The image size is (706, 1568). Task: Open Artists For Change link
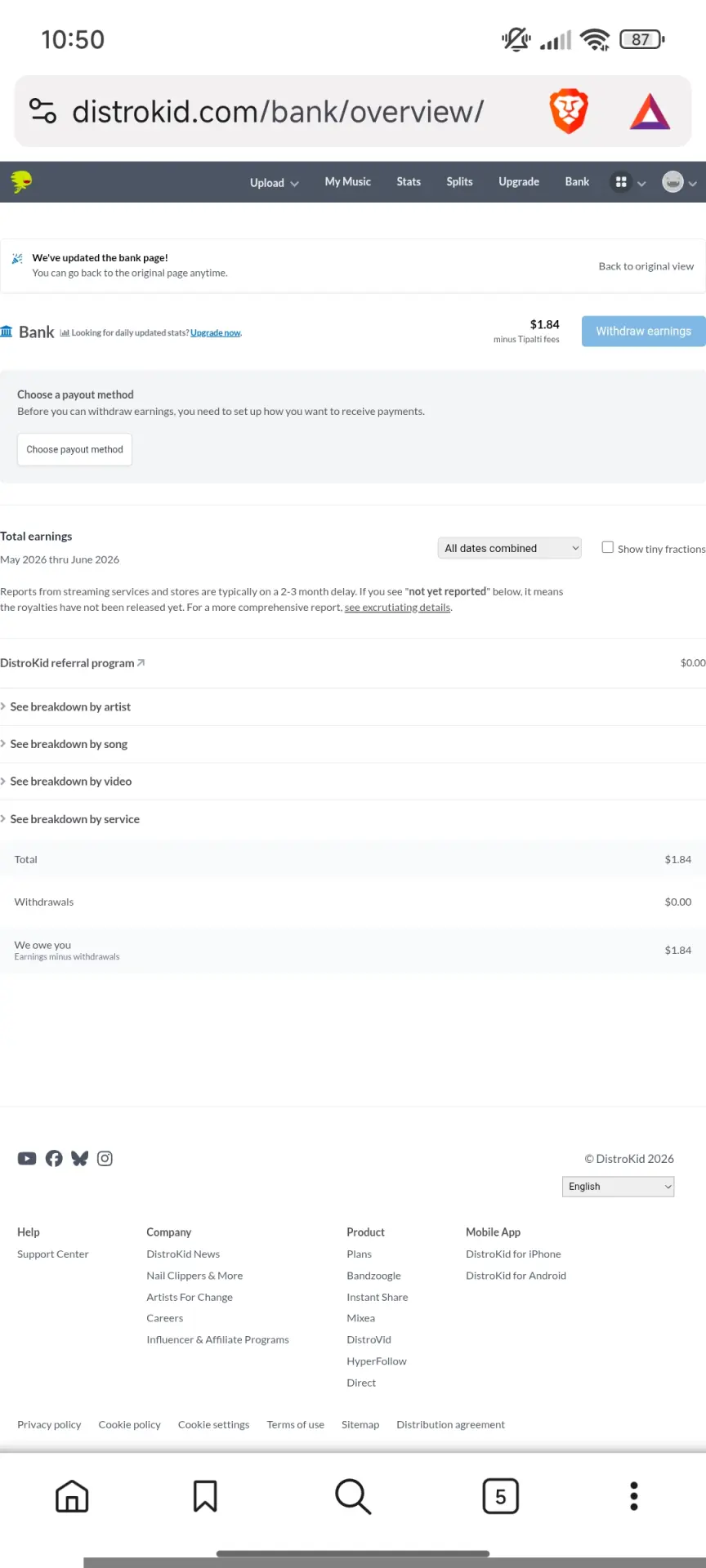point(190,1297)
